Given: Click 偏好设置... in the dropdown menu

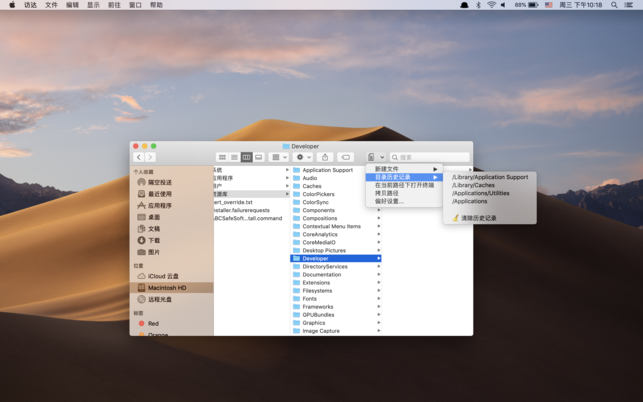Looking at the screenshot, I should point(389,201).
